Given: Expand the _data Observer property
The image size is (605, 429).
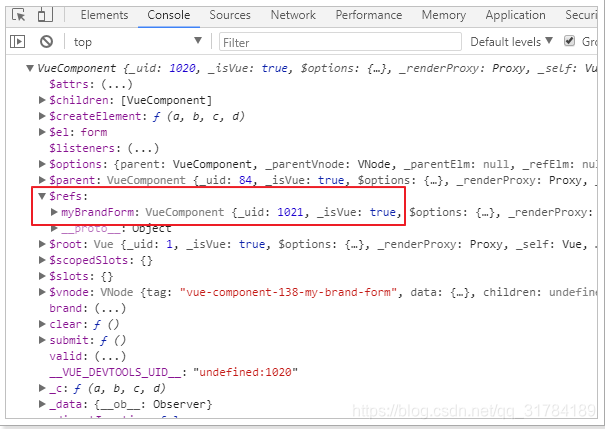Looking at the screenshot, I should (42, 404).
